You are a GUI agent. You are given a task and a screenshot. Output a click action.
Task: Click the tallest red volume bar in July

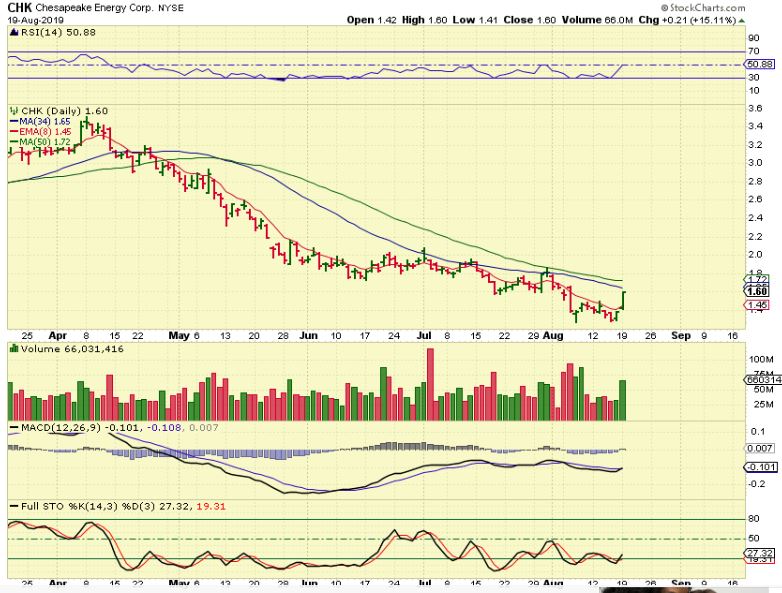tap(430, 385)
